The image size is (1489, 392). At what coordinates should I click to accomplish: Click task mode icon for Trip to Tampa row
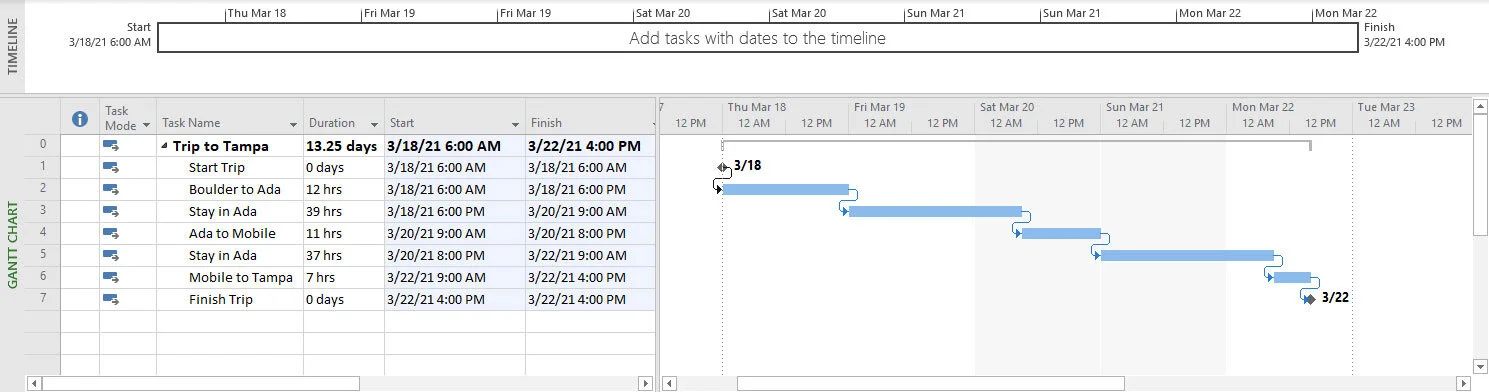[x=111, y=146]
